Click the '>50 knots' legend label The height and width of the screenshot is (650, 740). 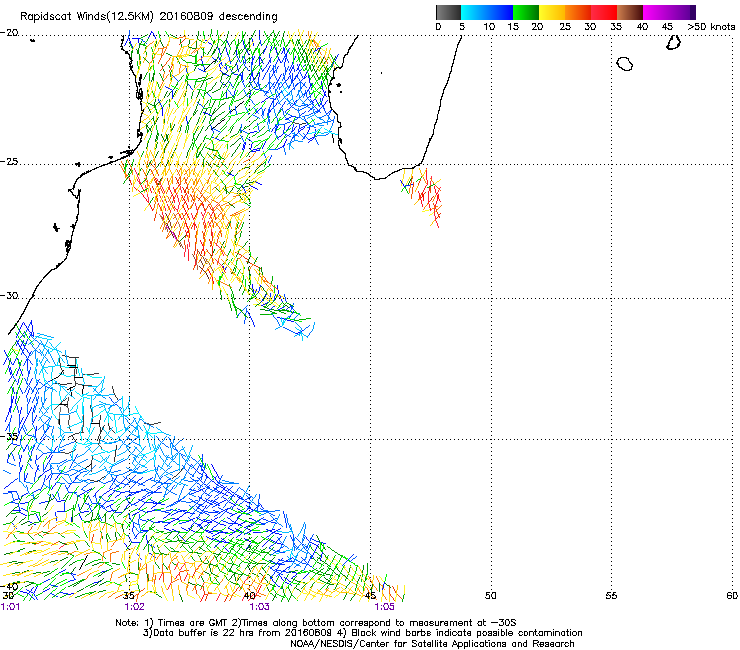(711, 27)
